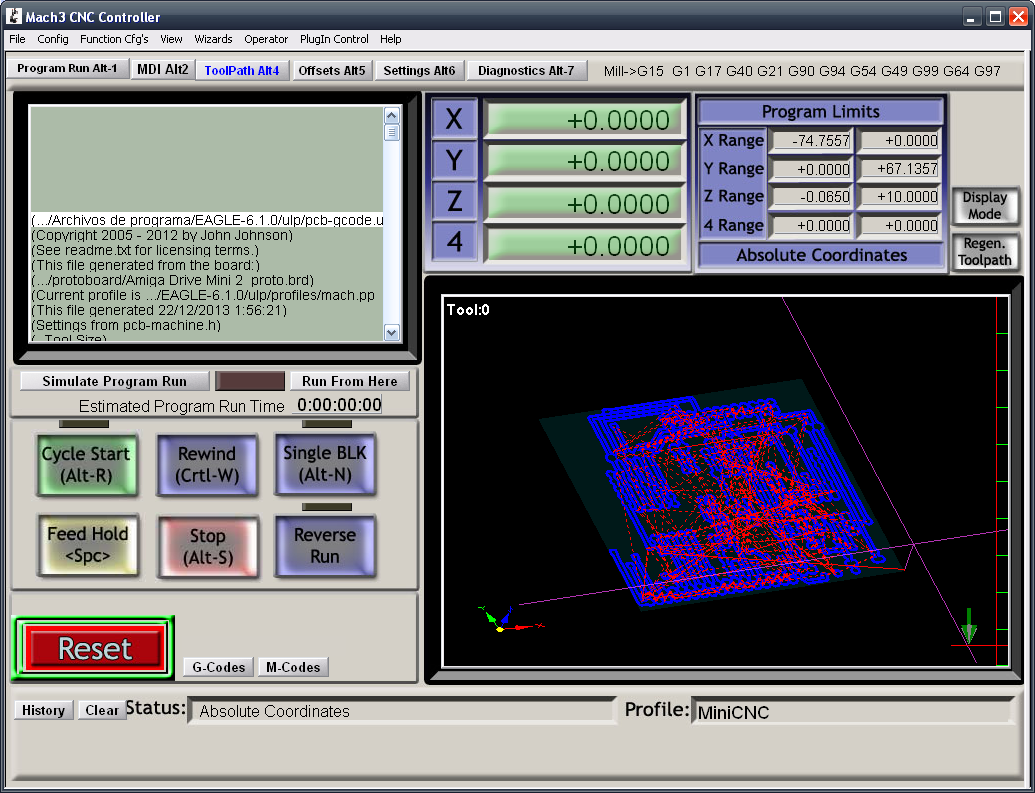Click the Rewind (Ctrl-W) button

[x=206, y=465]
